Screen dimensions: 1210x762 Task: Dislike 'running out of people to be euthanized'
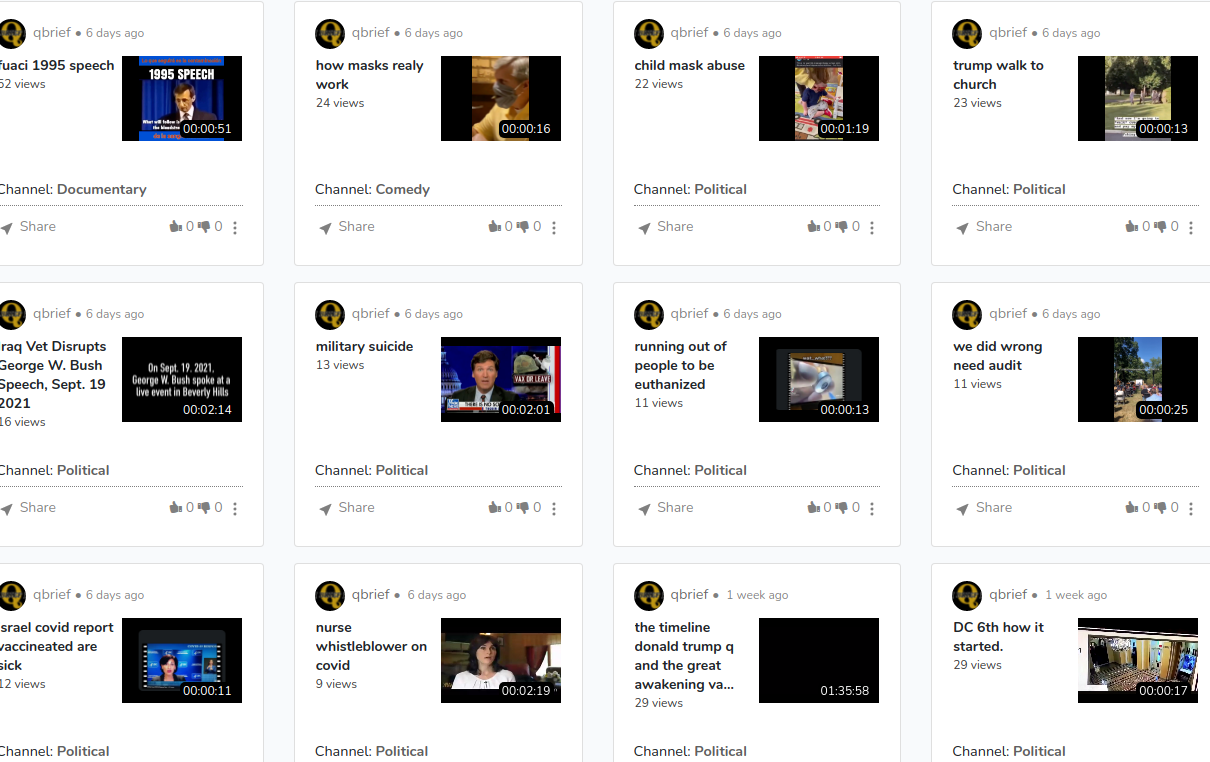pyautogui.click(x=842, y=508)
